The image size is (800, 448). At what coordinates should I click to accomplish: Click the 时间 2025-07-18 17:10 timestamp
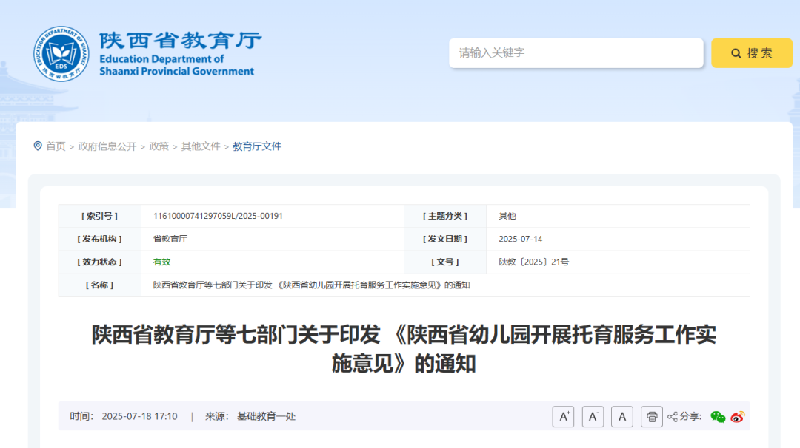[123, 416]
